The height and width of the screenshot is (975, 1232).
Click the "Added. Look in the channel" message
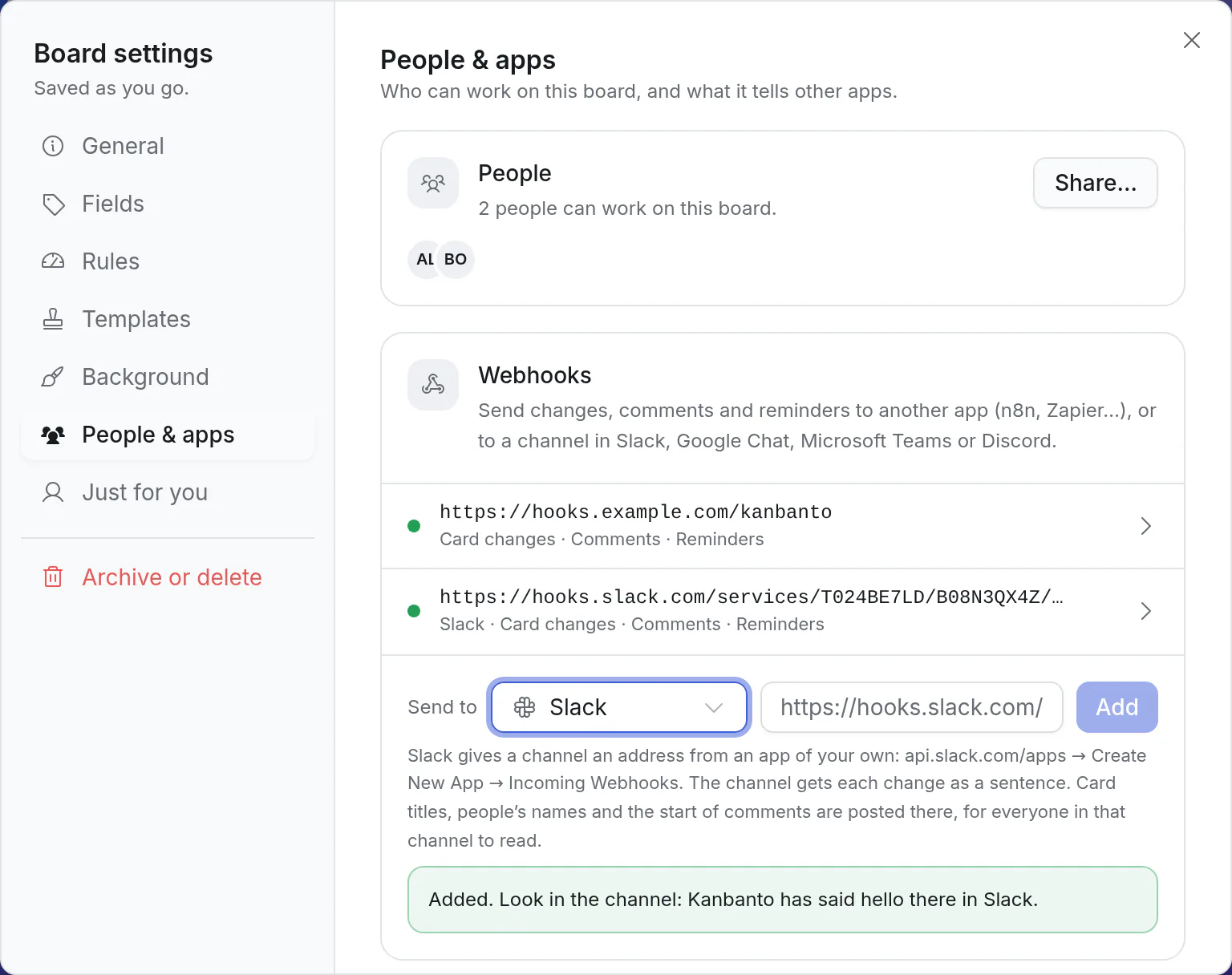coord(783,900)
